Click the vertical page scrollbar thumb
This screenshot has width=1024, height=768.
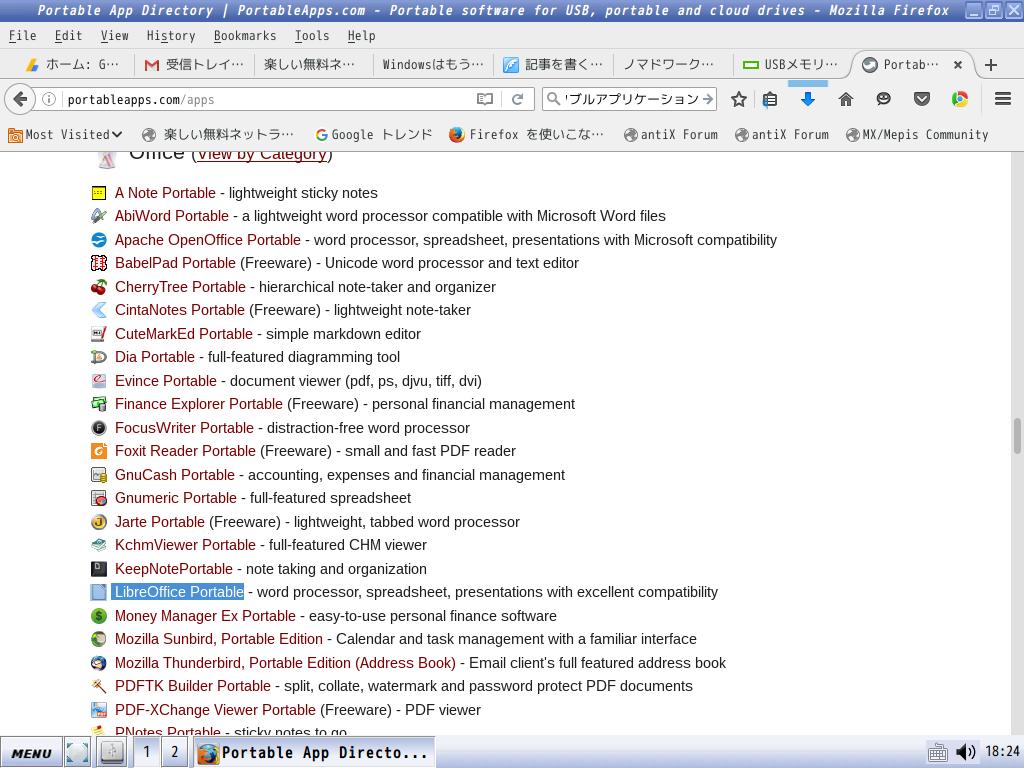click(1017, 436)
